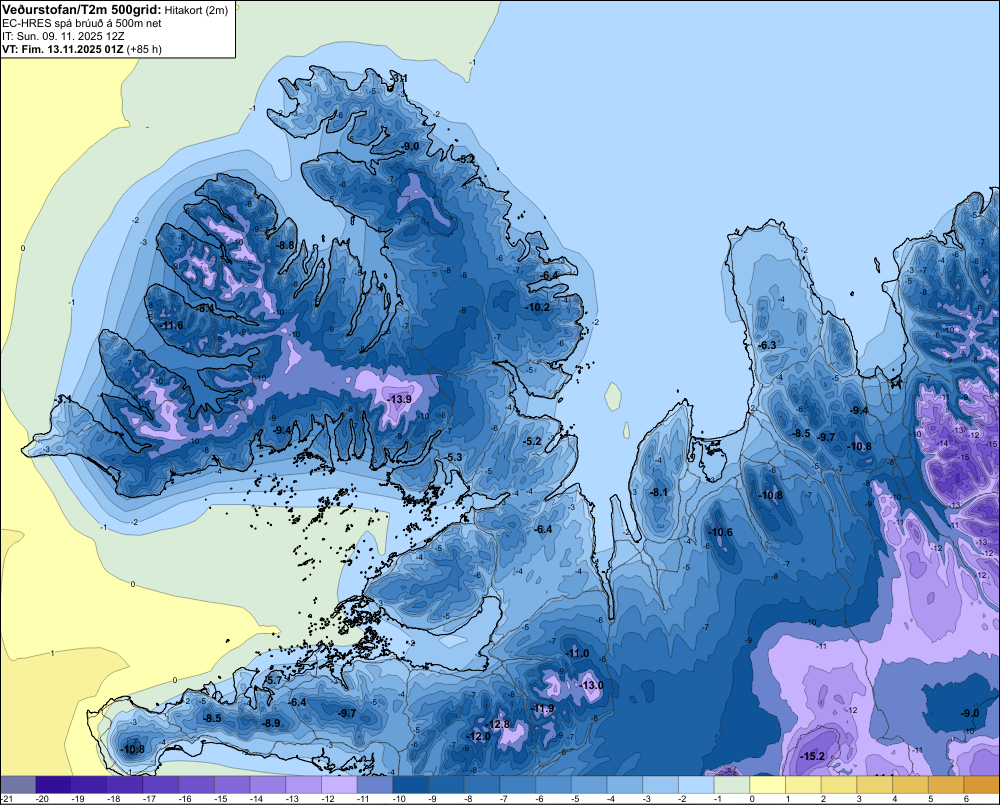Screen dimensions: 1000x805
Task: Click legend swatch between -21 and -20
Action: click(x=18, y=785)
